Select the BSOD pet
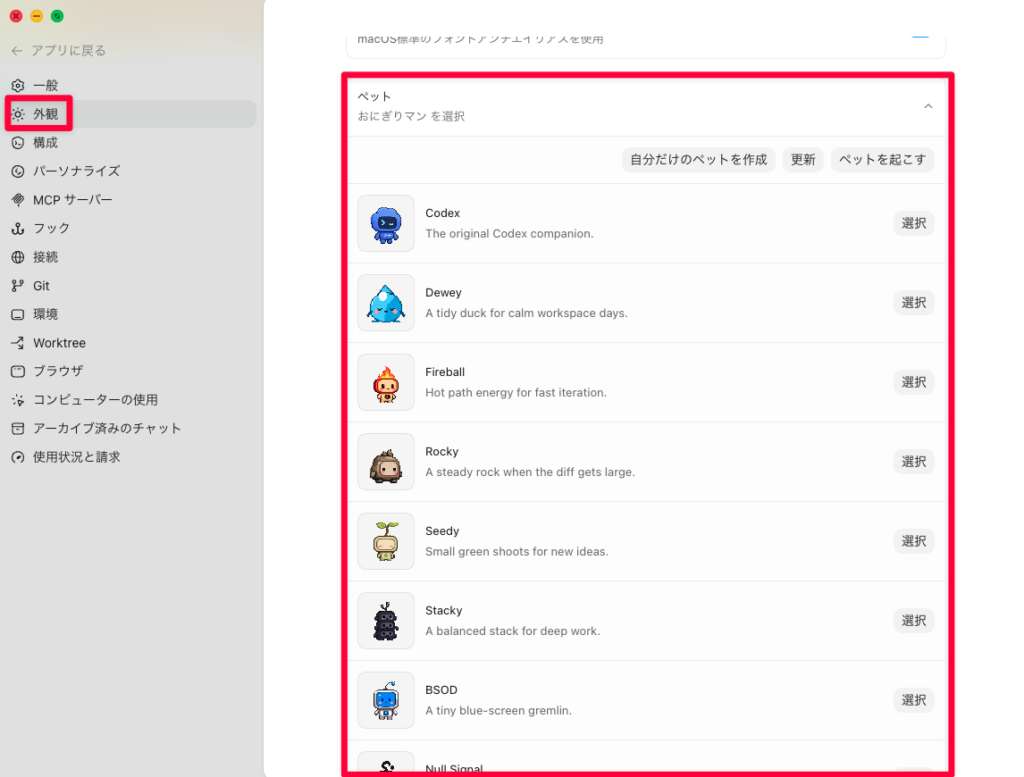This screenshot has height=777, width=1024. tap(914, 700)
